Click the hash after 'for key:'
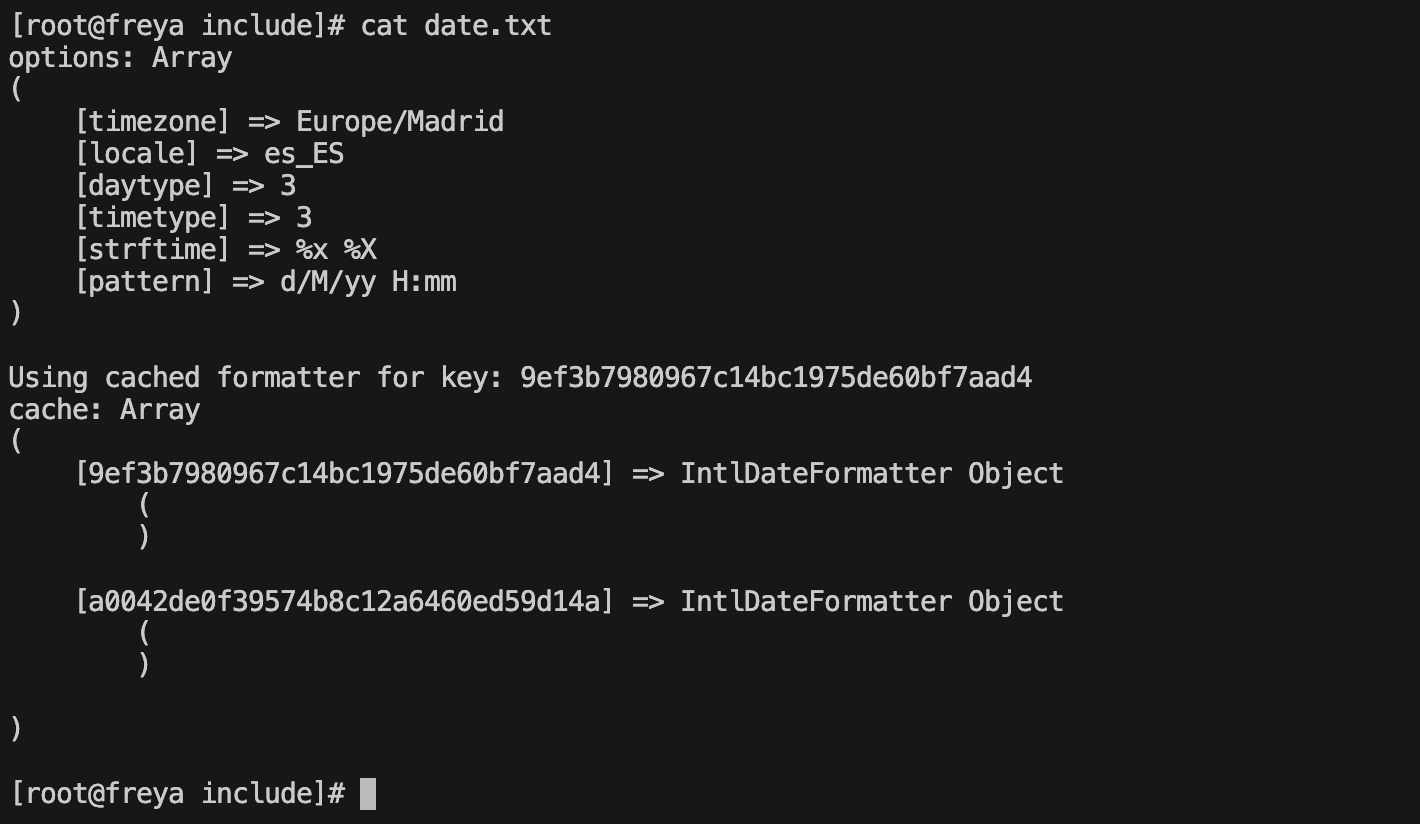Screen dimensions: 1420x824 click(x=776, y=378)
